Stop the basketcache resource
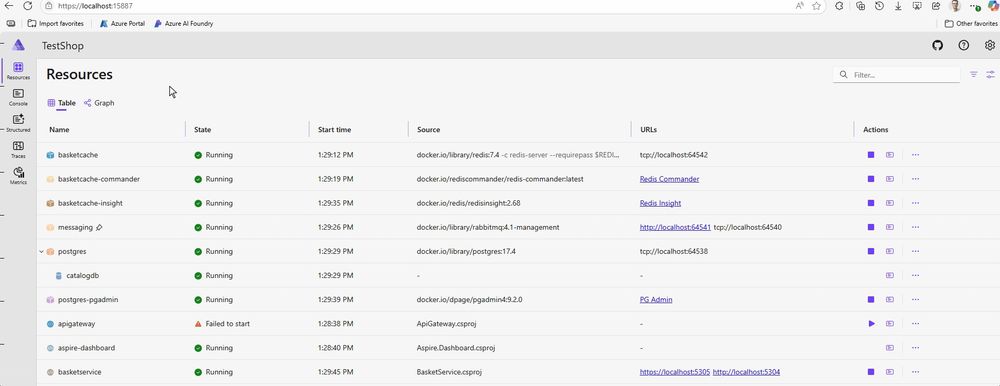 point(871,155)
